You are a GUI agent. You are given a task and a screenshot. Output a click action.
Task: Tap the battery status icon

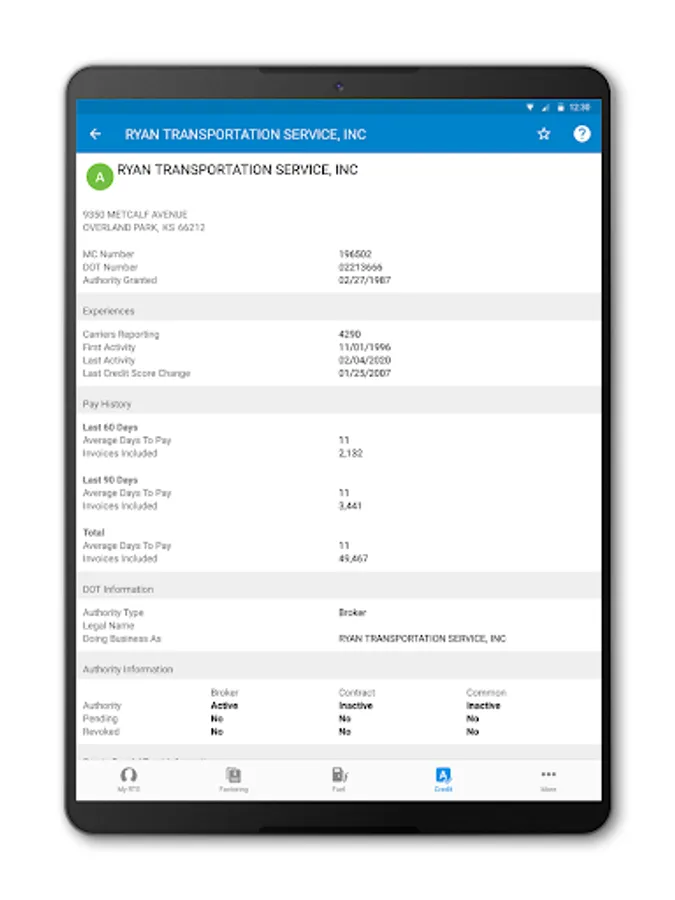(561, 107)
